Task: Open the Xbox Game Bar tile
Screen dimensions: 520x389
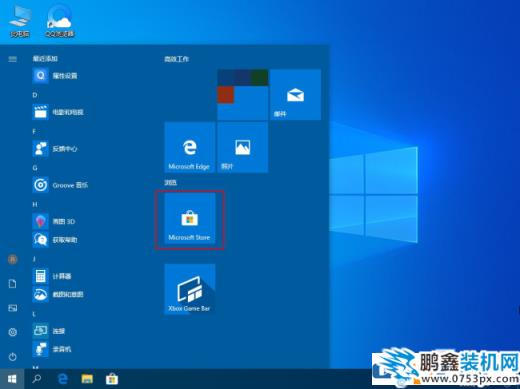Action: click(190, 289)
